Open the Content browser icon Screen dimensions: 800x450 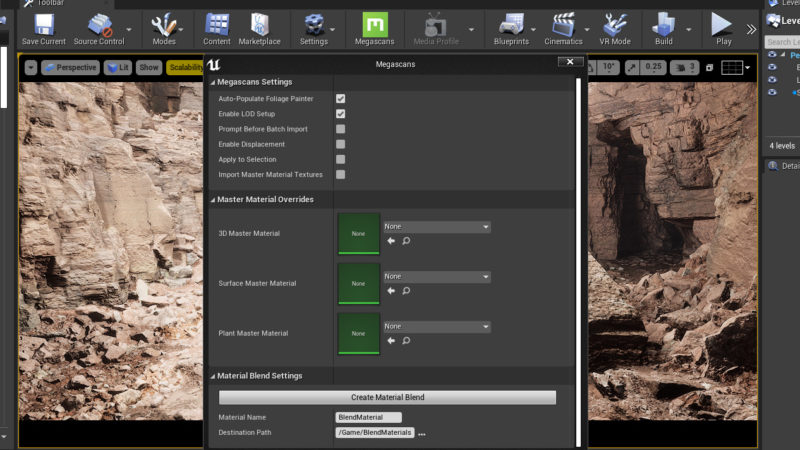(x=217, y=29)
